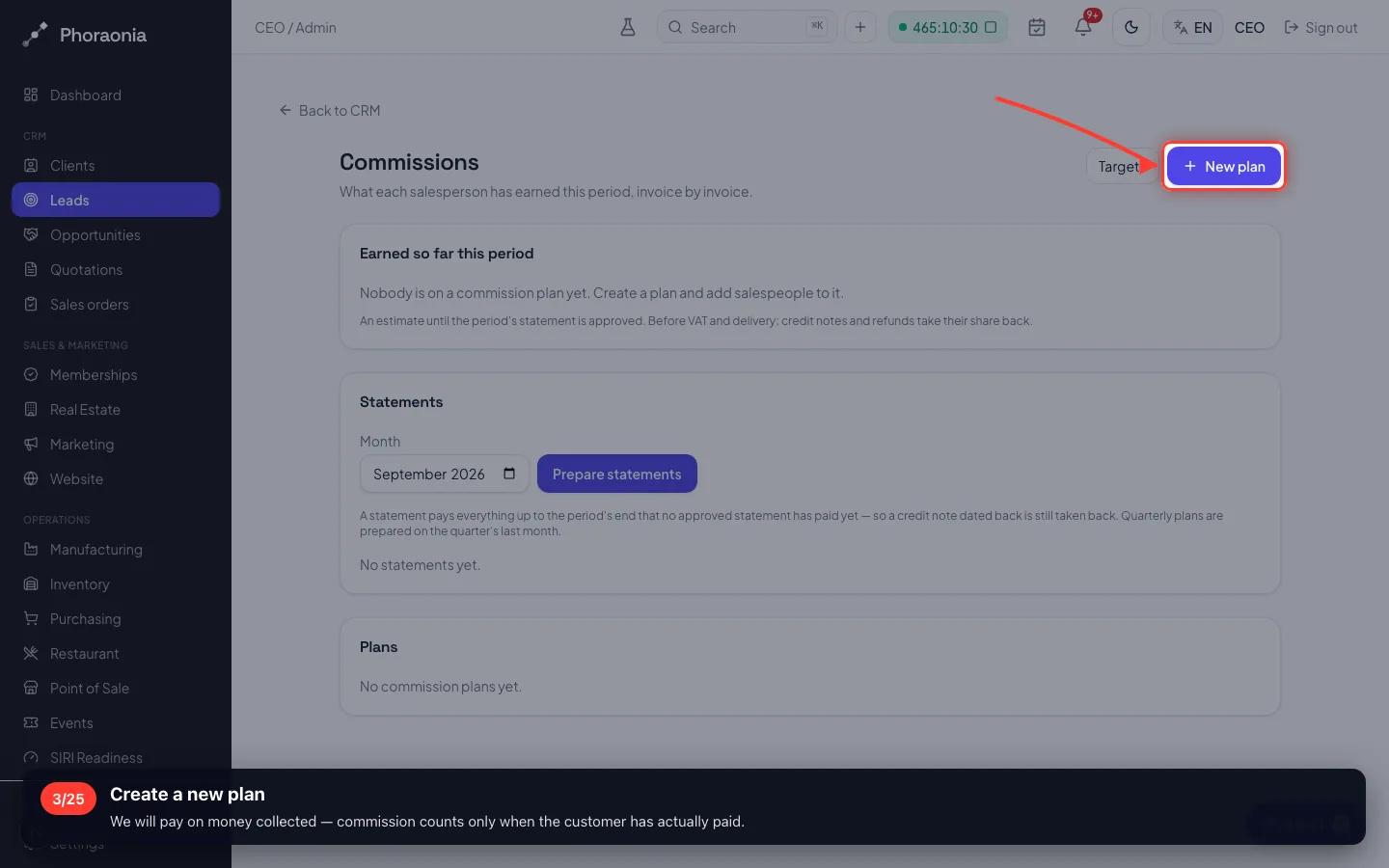Click the Commissions heading

(x=409, y=162)
